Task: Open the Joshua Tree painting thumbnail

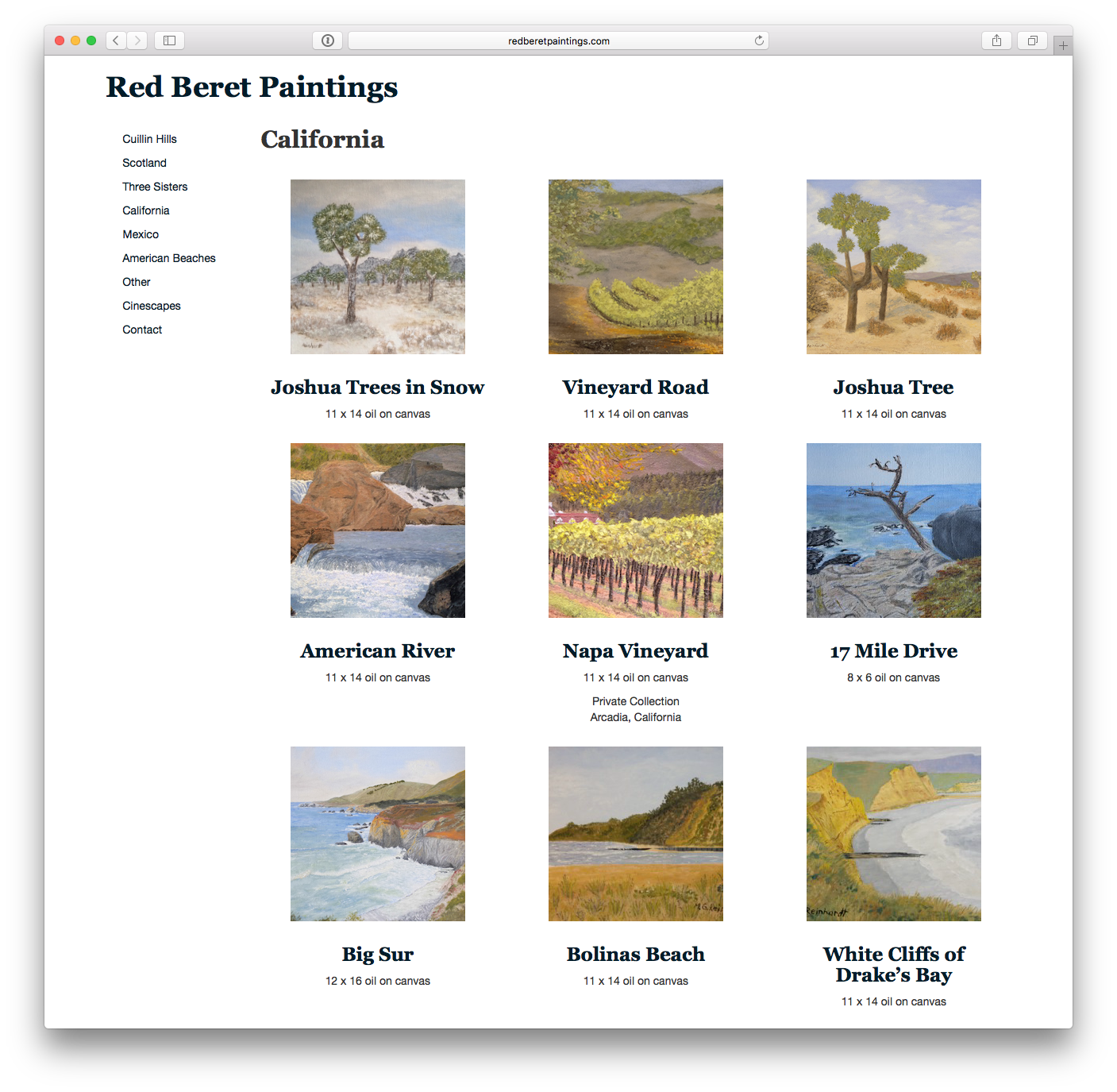Action: (x=894, y=267)
